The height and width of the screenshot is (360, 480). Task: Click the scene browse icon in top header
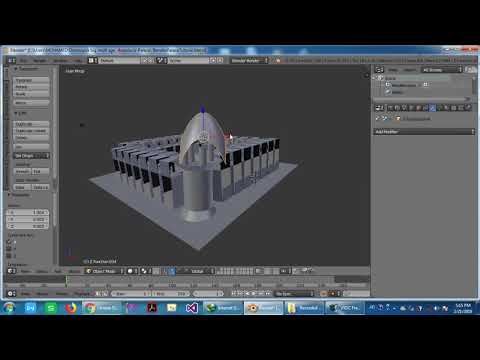(162, 60)
